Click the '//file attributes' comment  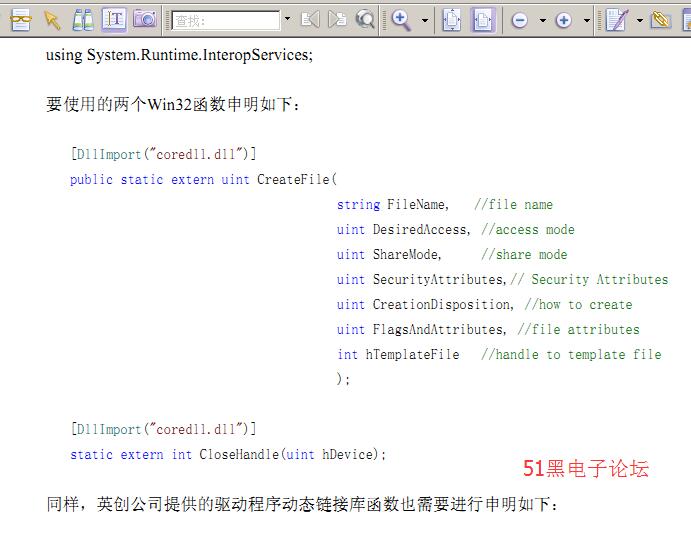tap(579, 330)
